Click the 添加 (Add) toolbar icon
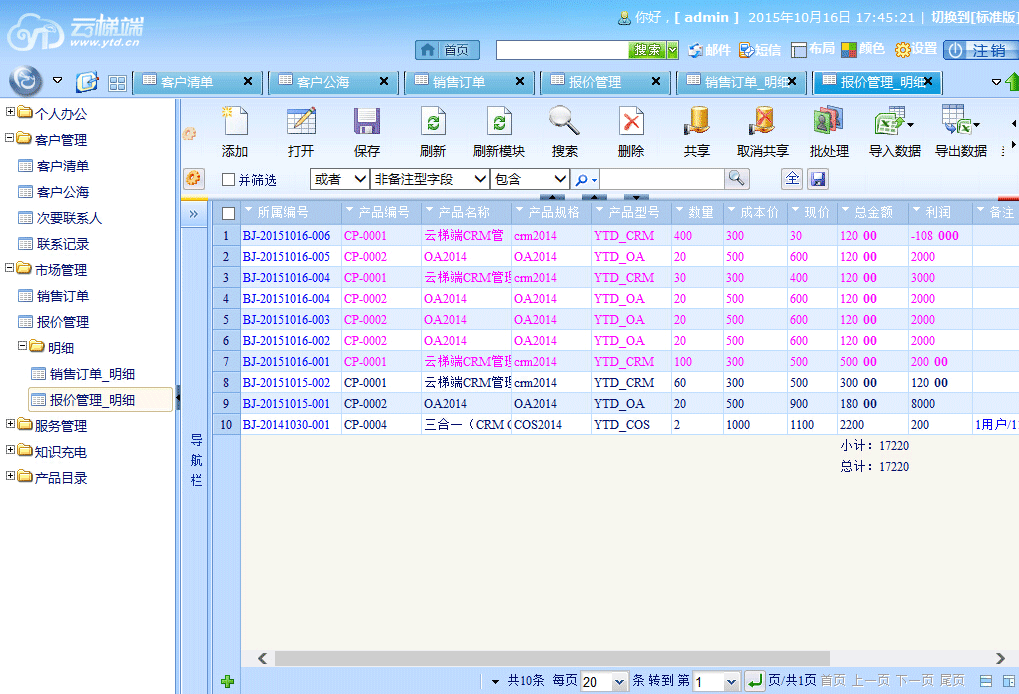The width and height of the screenshot is (1019, 694). click(235, 122)
